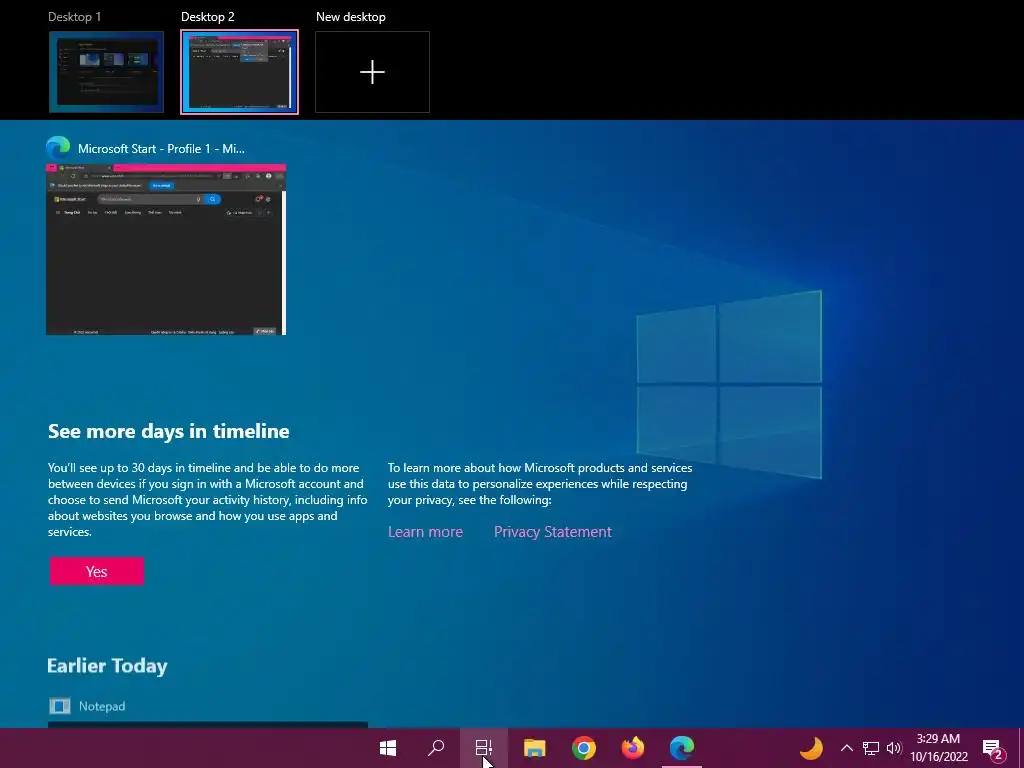Open the Privacy Statement link
This screenshot has height=768, width=1024.
point(552,532)
